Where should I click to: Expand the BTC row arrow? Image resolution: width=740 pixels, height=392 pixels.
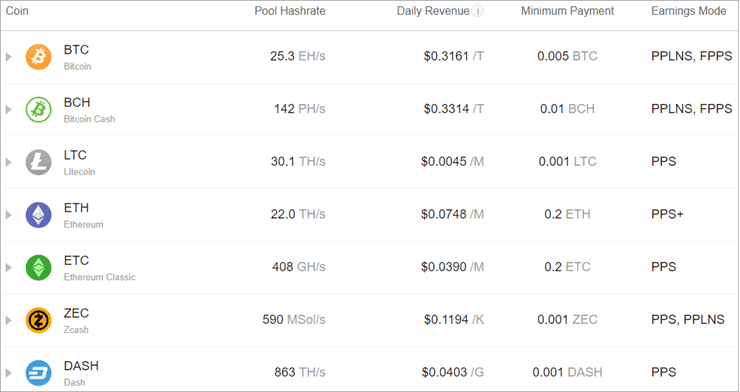(x=8, y=57)
